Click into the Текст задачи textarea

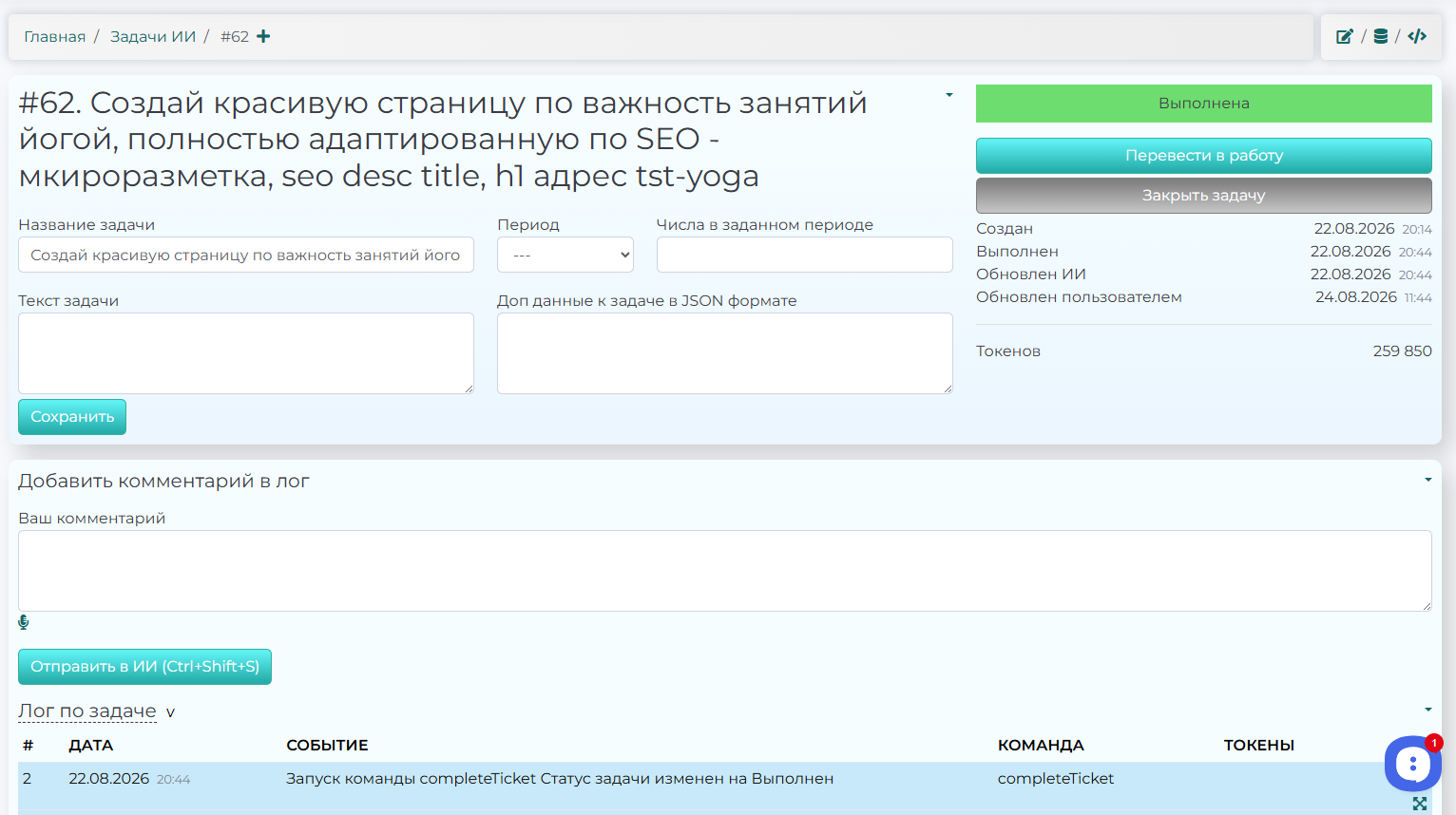pos(246,353)
